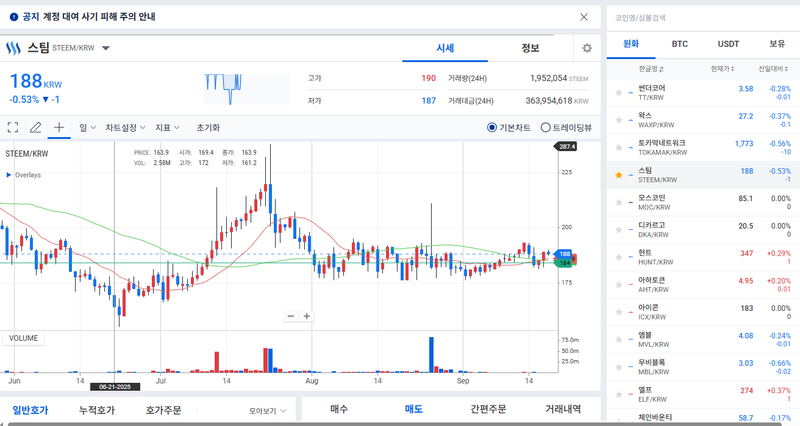Switch to 시세 tab
This screenshot has width=800, height=426.
tap(445, 48)
